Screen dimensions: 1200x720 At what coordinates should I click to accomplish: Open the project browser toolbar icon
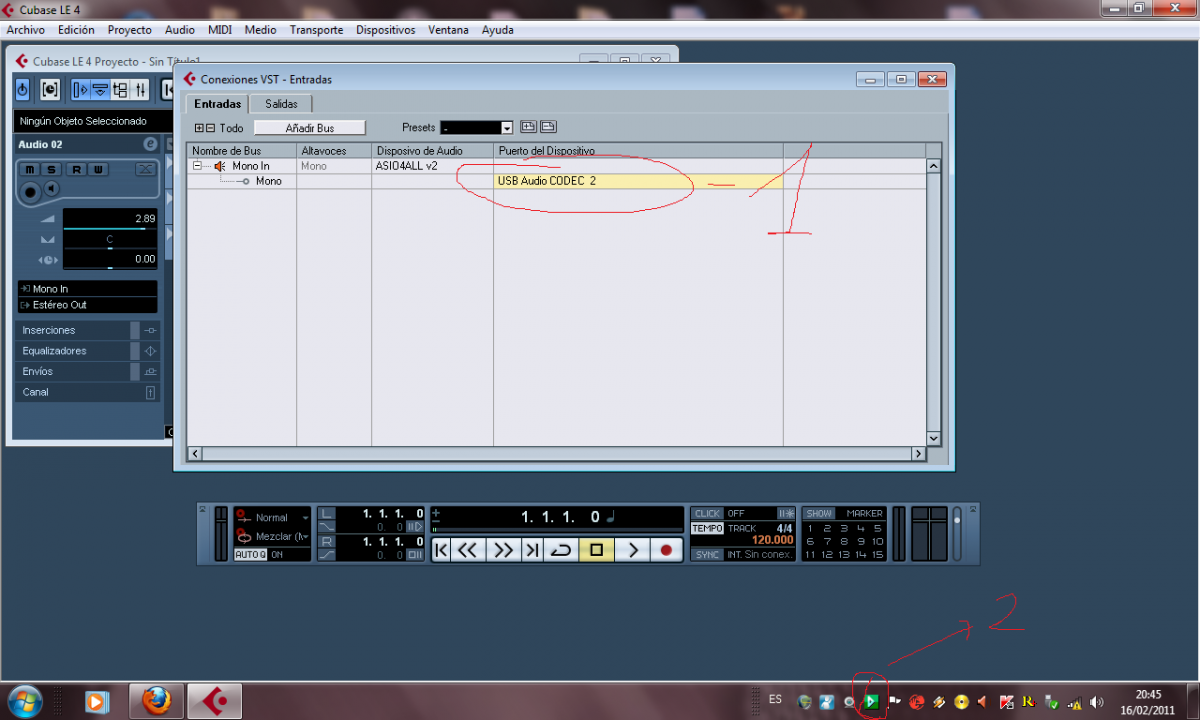120,90
